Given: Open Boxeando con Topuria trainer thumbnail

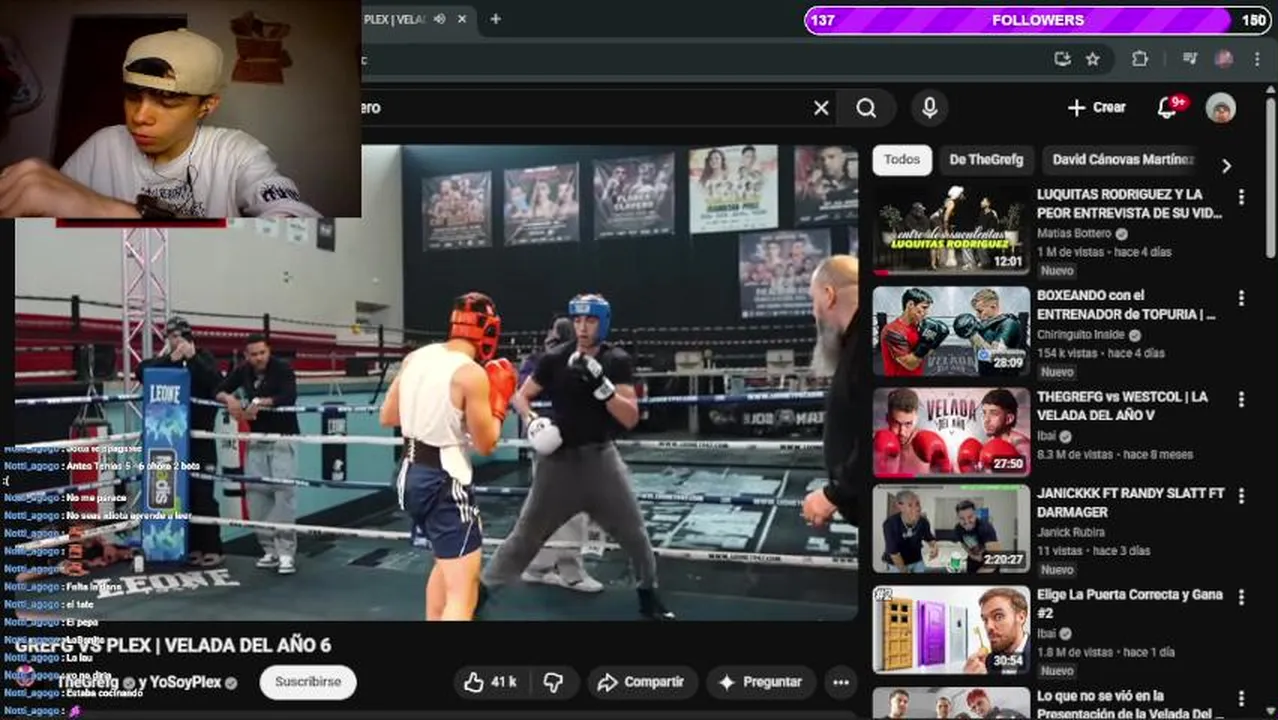Looking at the screenshot, I should 951,331.
